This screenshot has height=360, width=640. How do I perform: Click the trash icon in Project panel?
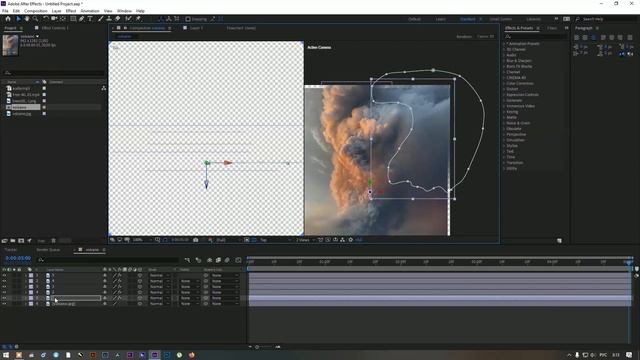click(x=53, y=241)
